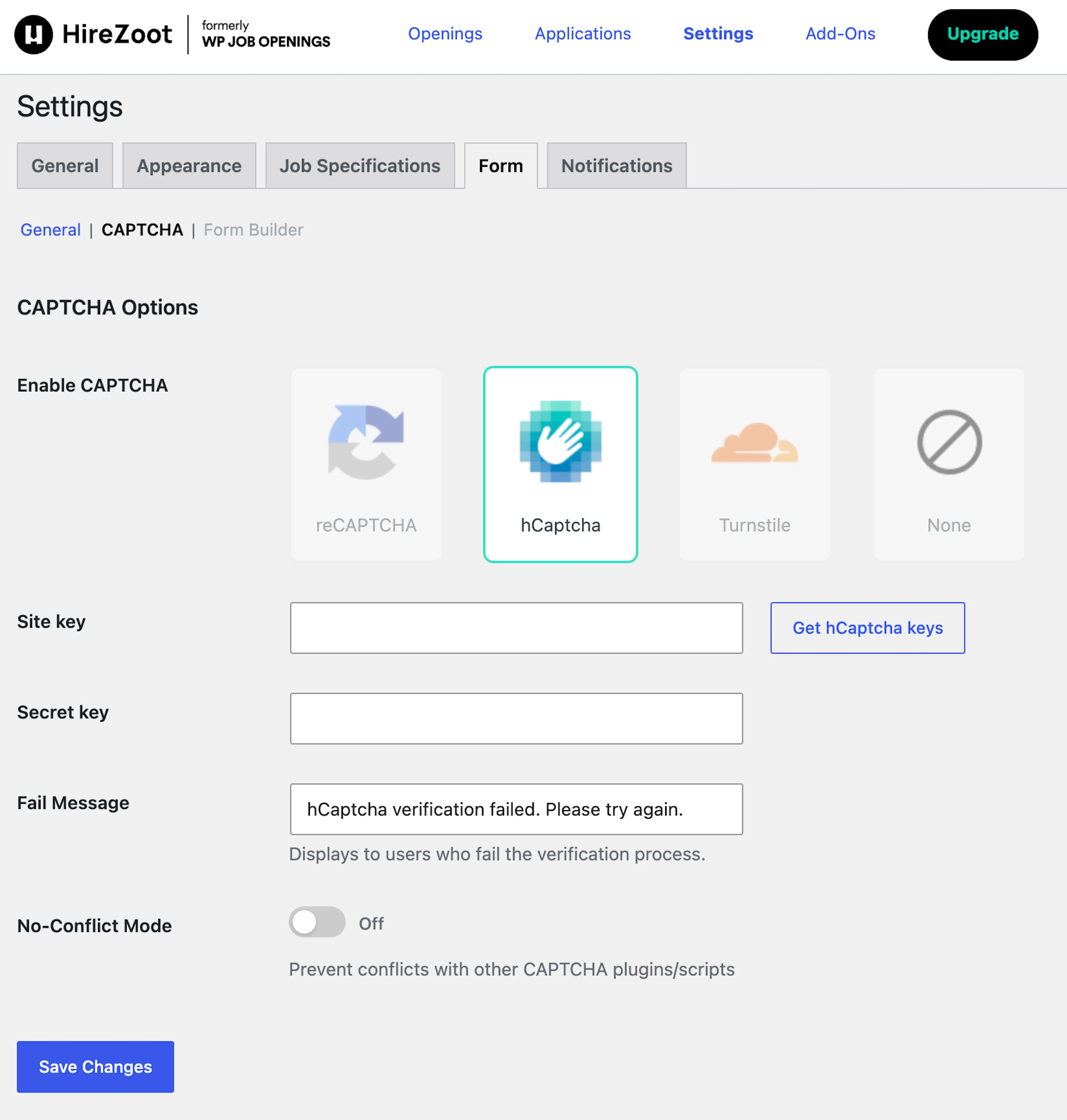1067x1120 pixels.
Task: Open the Openings menu item
Action: coord(445,34)
